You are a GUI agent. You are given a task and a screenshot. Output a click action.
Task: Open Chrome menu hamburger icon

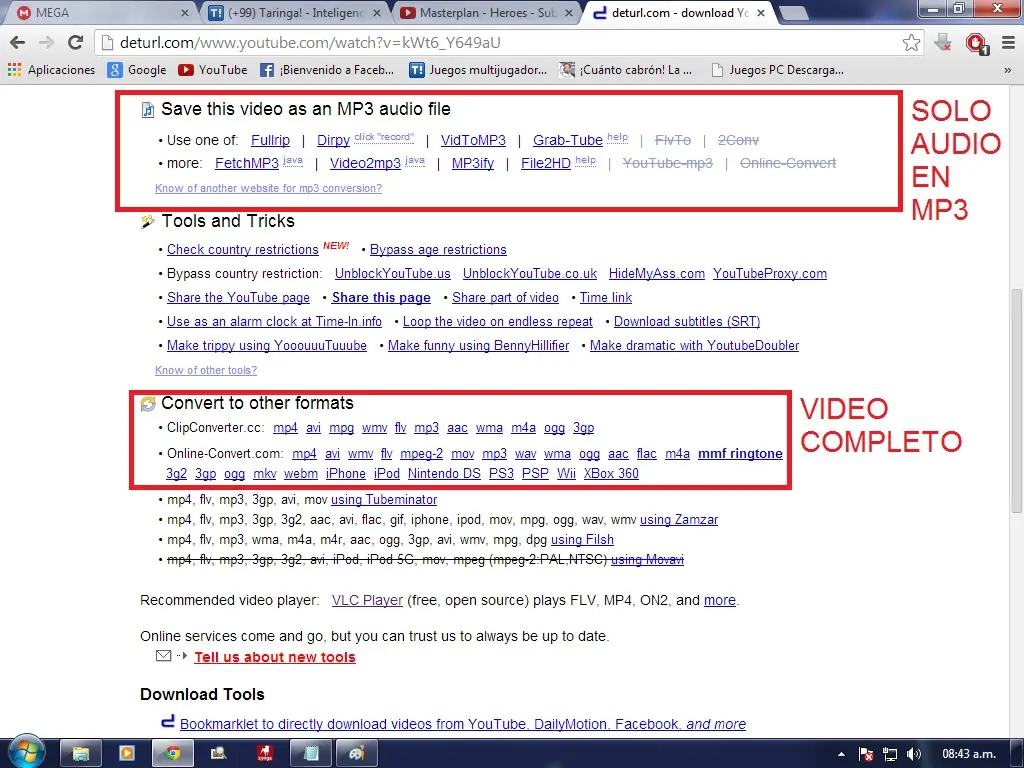tap(1008, 42)
